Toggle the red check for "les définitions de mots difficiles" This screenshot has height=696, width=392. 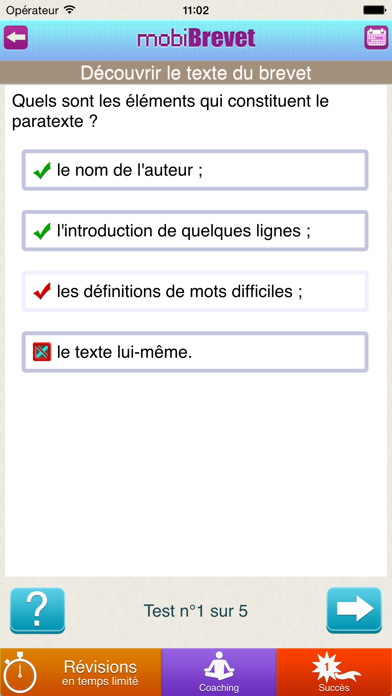click(x=42, y=292)
